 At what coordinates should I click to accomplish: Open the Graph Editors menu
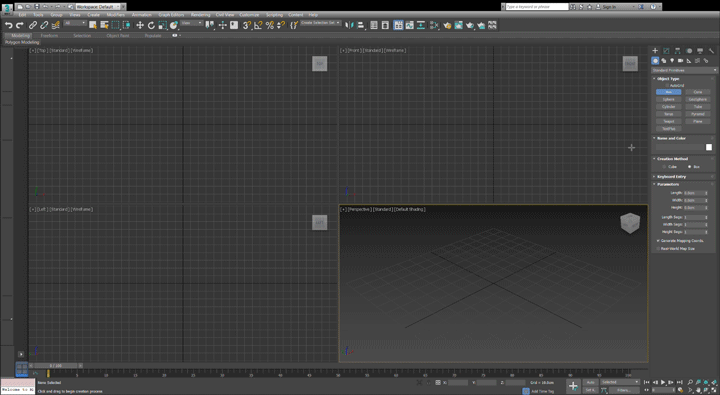click(171, 15)
